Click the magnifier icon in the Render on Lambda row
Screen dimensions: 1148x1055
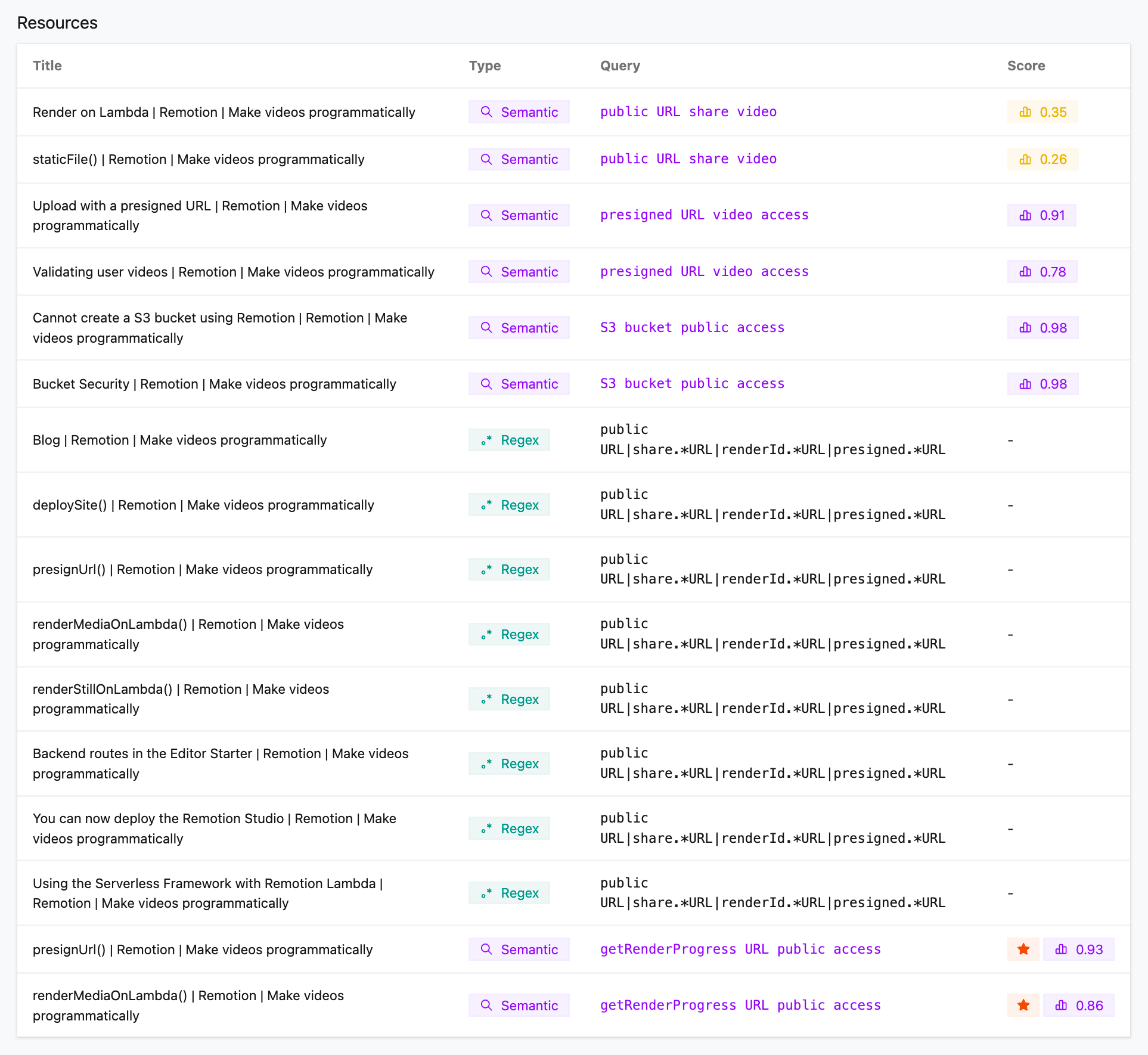click(486, 112)
